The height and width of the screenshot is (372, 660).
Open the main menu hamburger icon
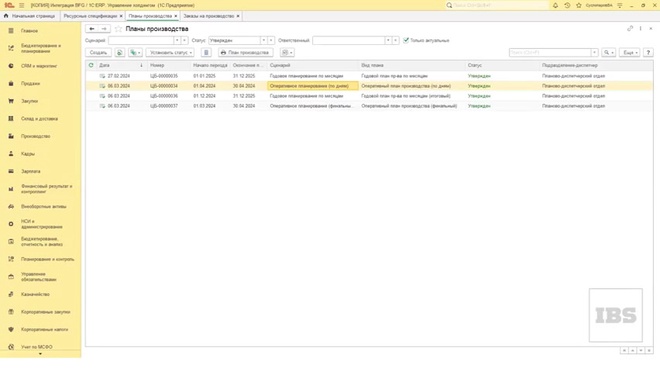pos(21,5)
